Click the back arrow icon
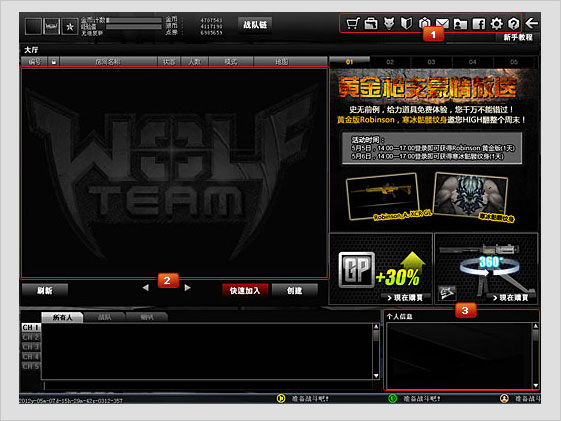Image resolution: width=561 pixels, height=421 pixels. coord(532,24)
